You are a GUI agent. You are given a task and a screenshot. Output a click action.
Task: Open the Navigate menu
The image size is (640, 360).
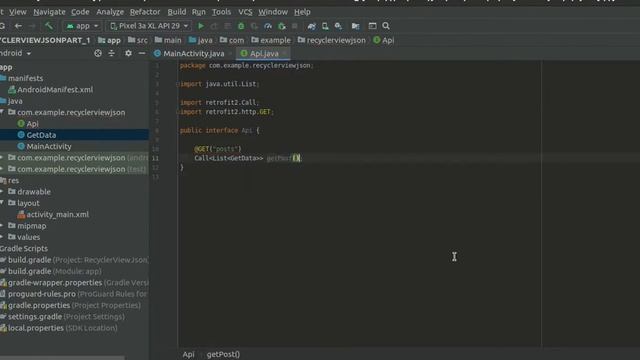coord(49,12)
